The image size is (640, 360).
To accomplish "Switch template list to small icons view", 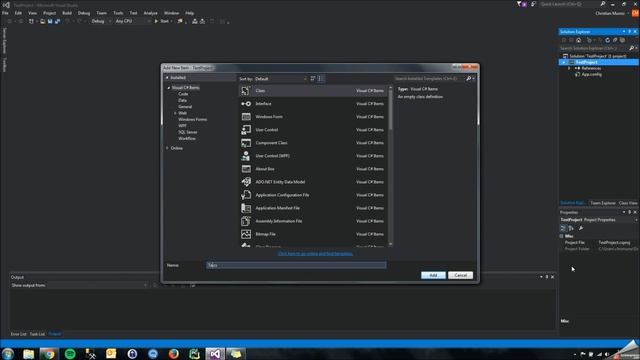I will (313, 78).
